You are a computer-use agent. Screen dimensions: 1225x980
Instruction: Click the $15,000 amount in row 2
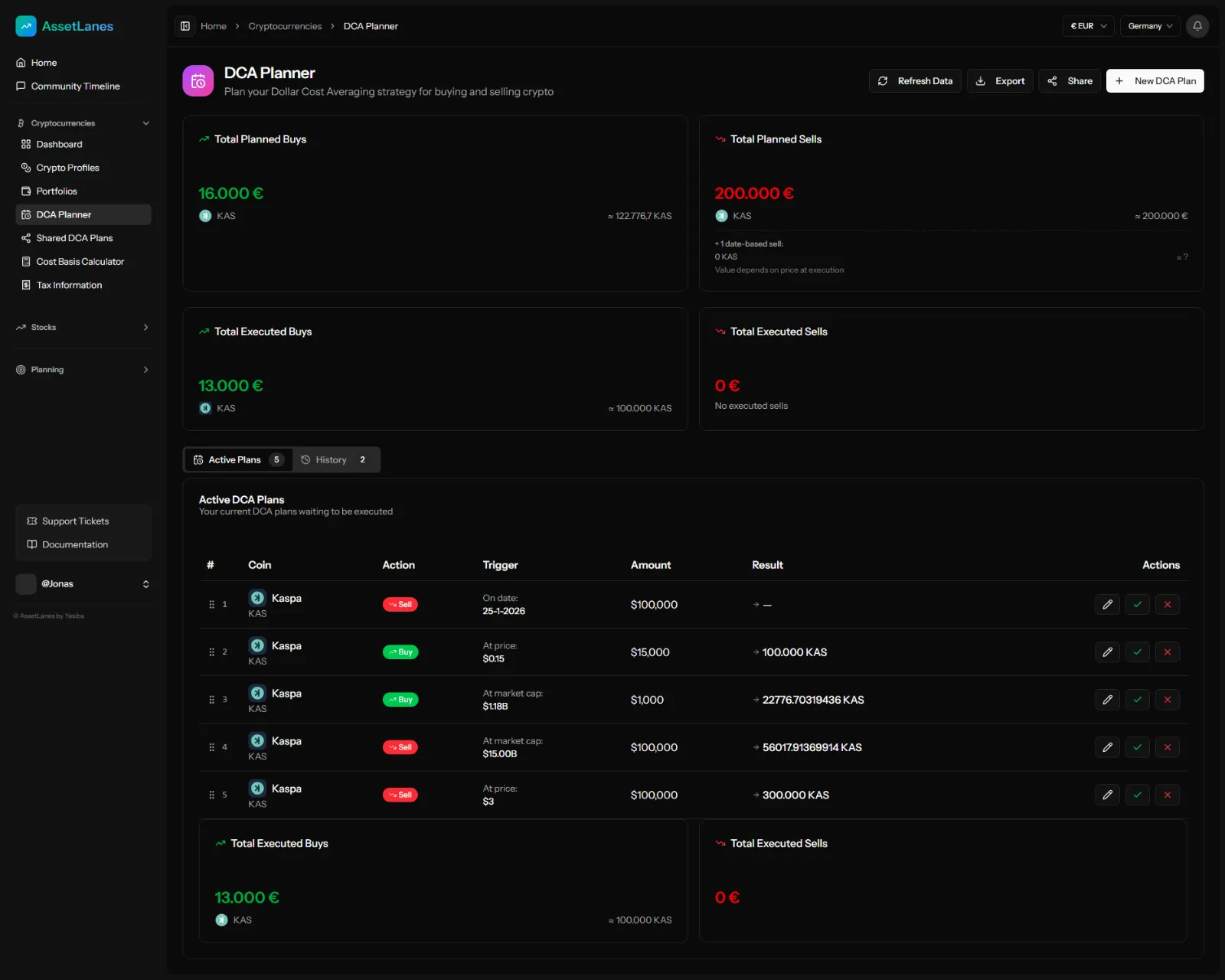click(650, 652)
